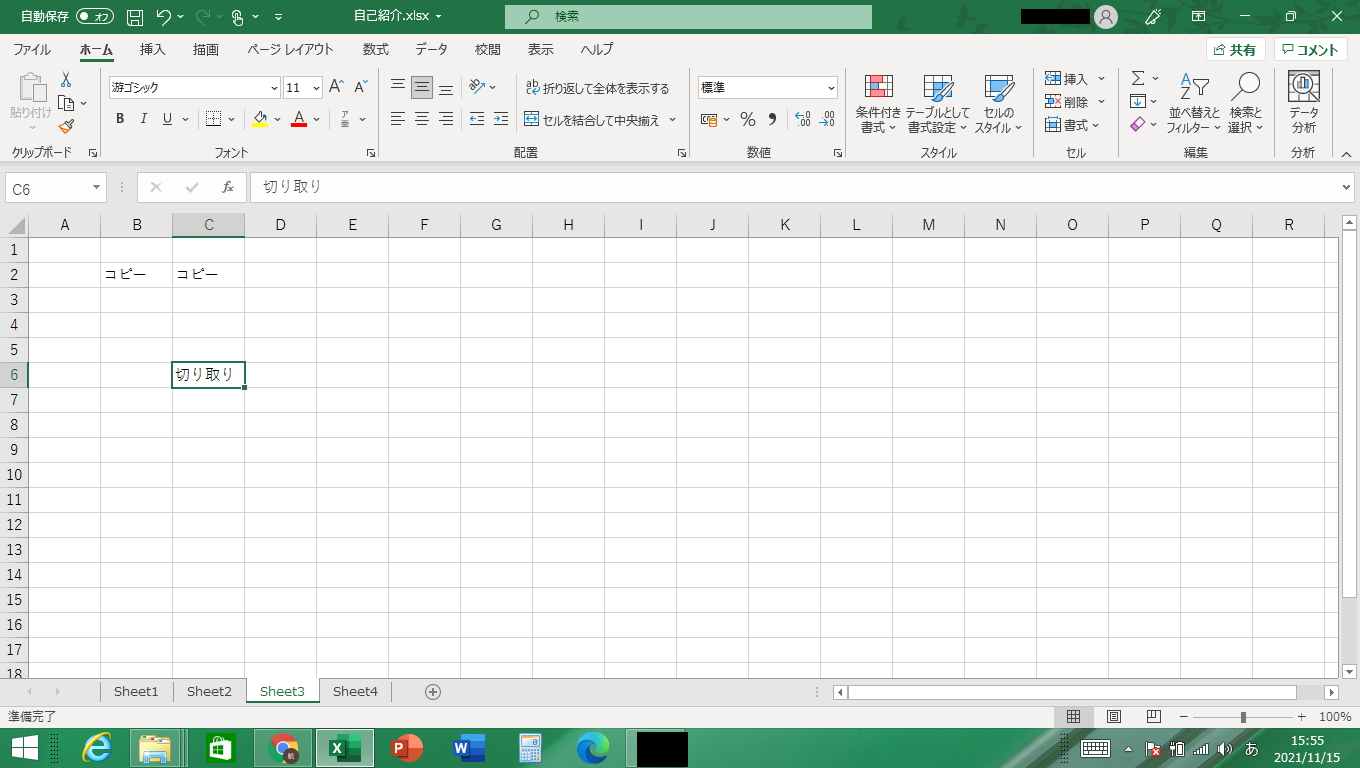Click the decrease indent icon
The width and height of the screenshot is (1360, 768).
(x=477, y=119)
